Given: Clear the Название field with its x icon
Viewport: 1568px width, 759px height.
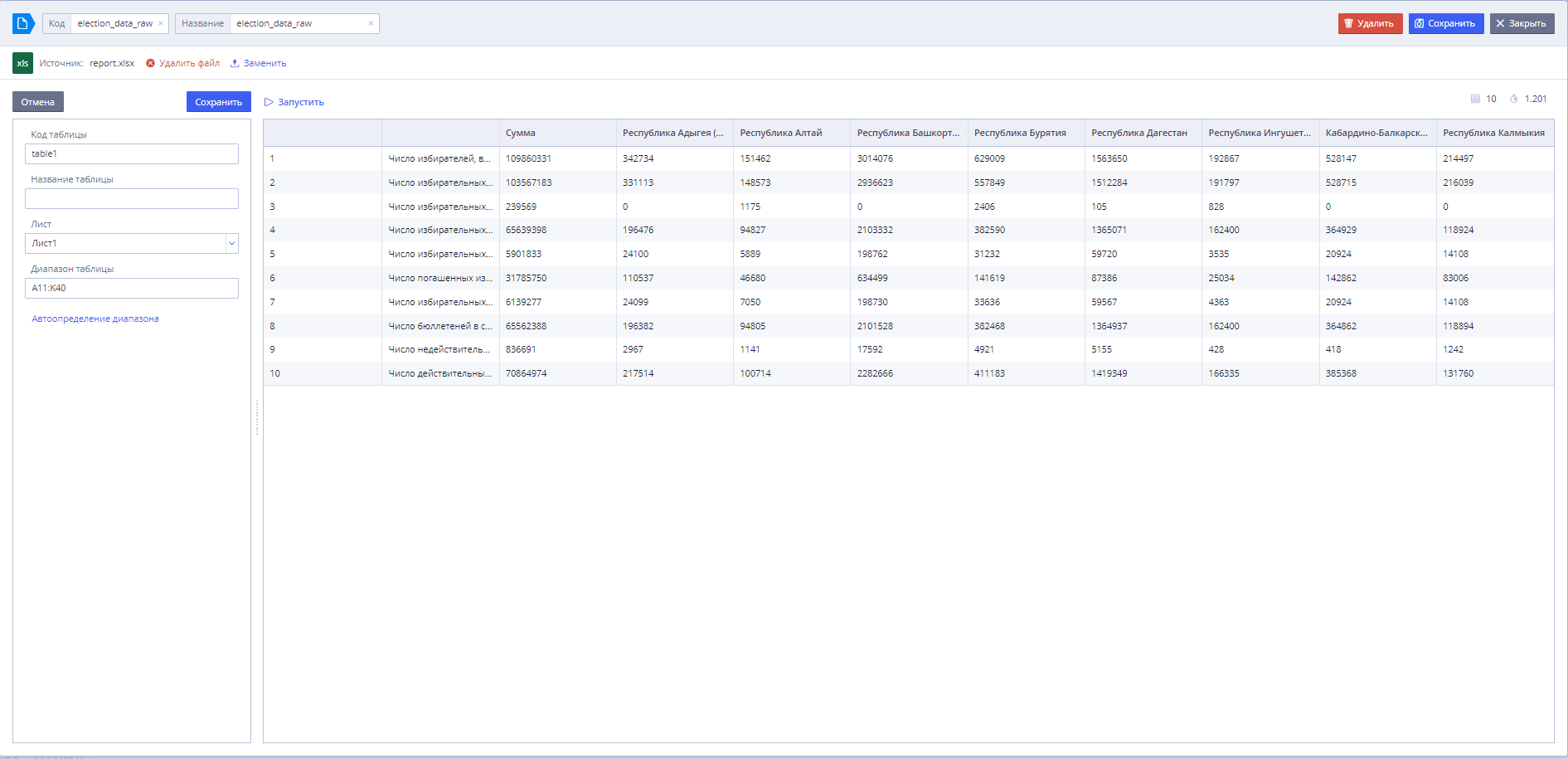Looking at the screenshot, I should [x=371, y=23].
